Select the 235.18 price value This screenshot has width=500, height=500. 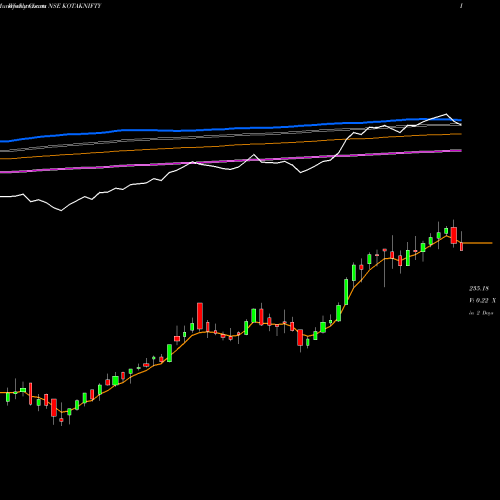point(479,288)
